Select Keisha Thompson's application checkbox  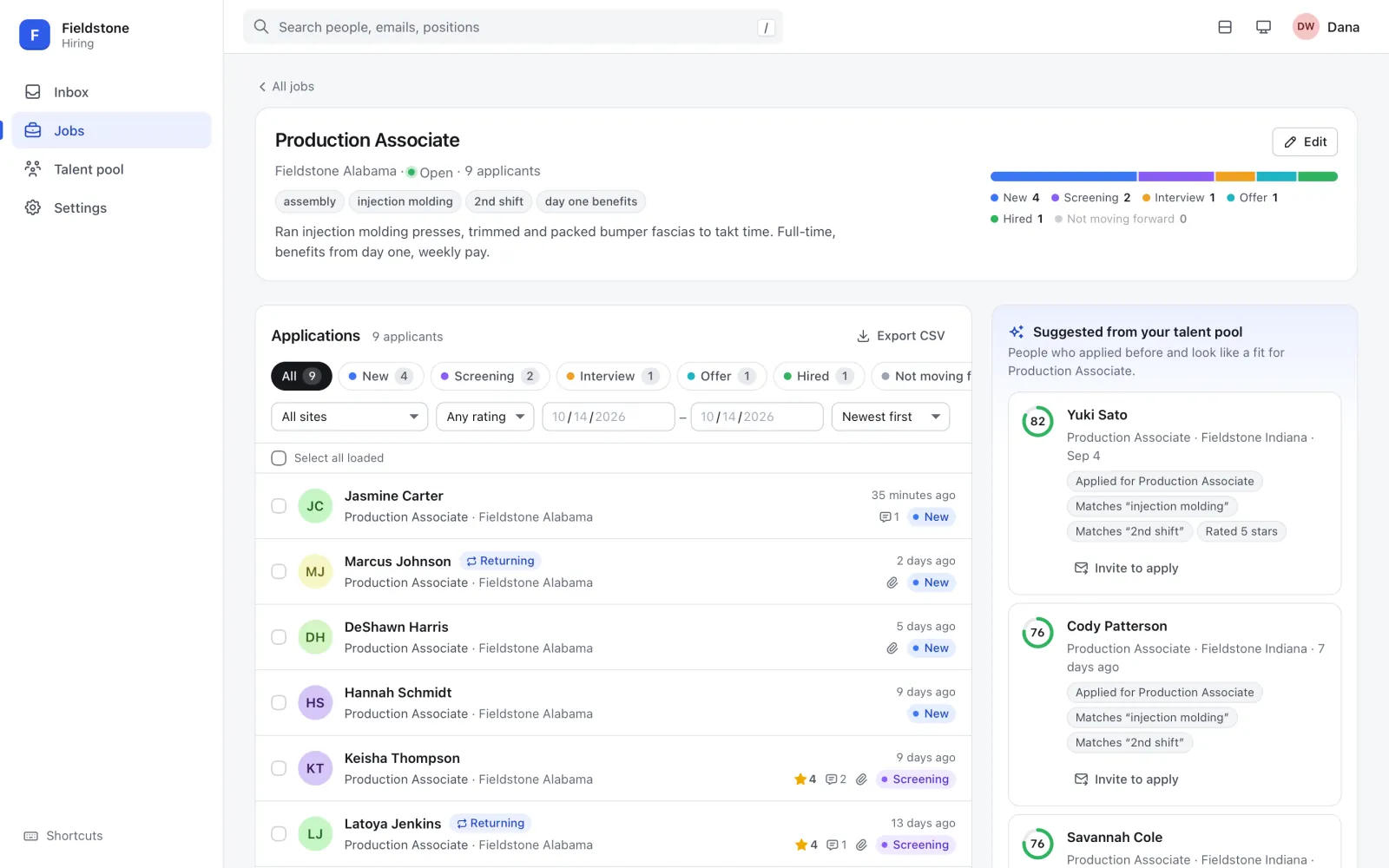pos(279,768)
